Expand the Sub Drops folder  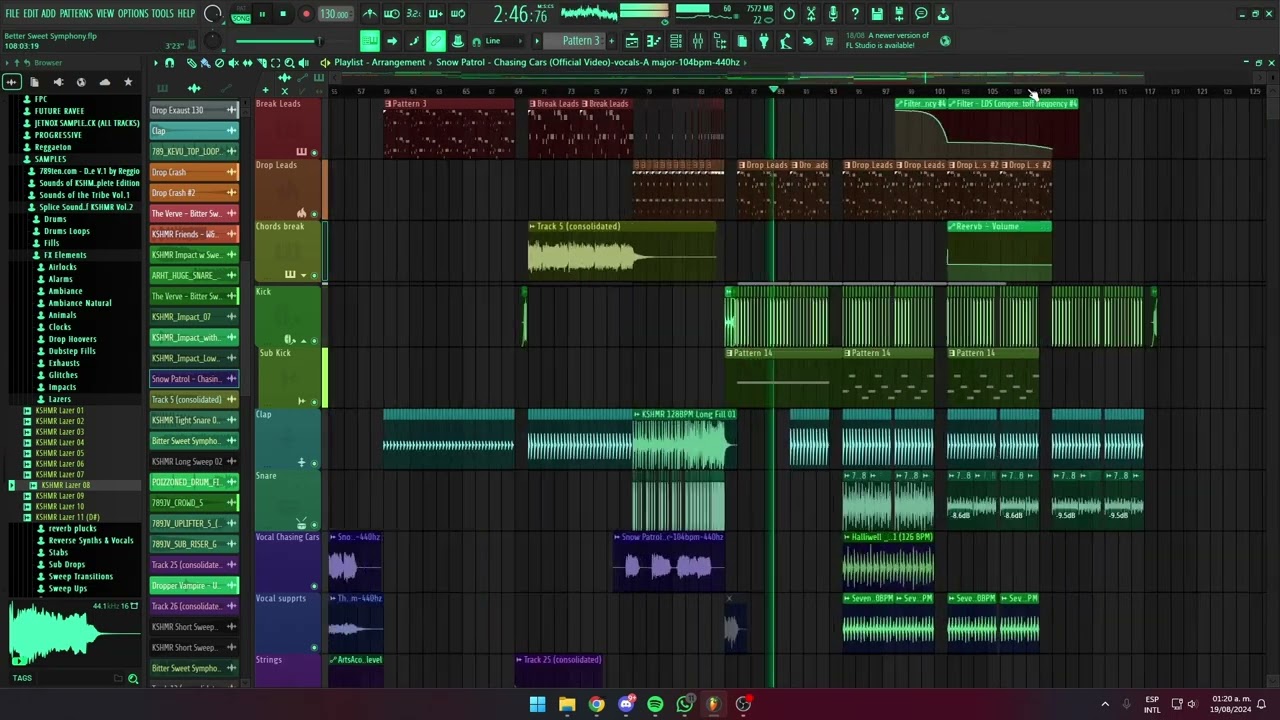coord(66,564)
